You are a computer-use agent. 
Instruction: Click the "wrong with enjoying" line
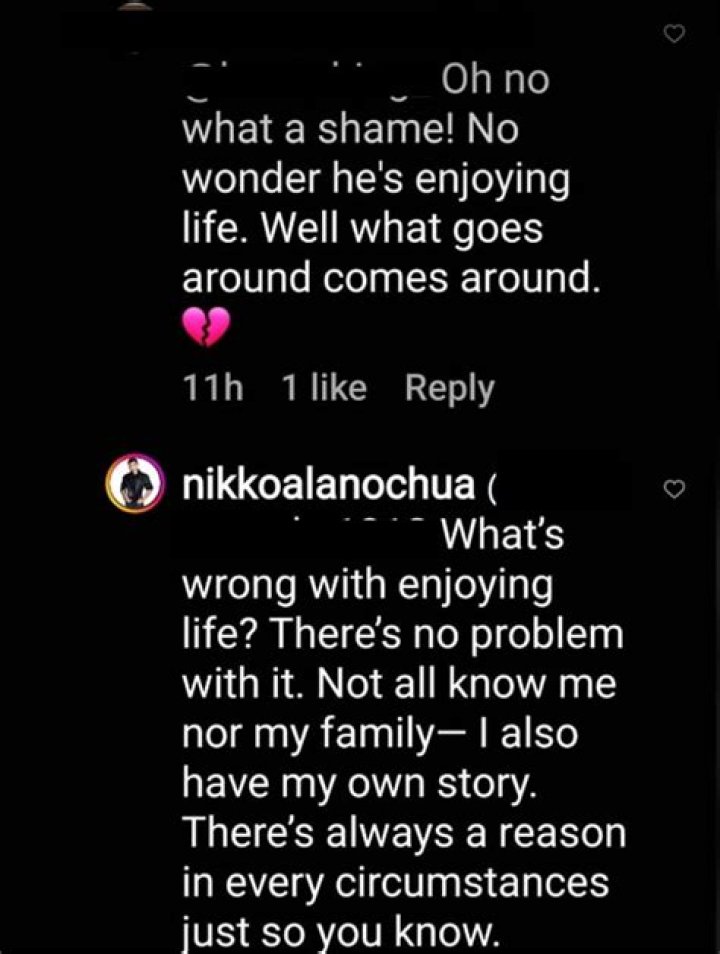coord(368,586)
